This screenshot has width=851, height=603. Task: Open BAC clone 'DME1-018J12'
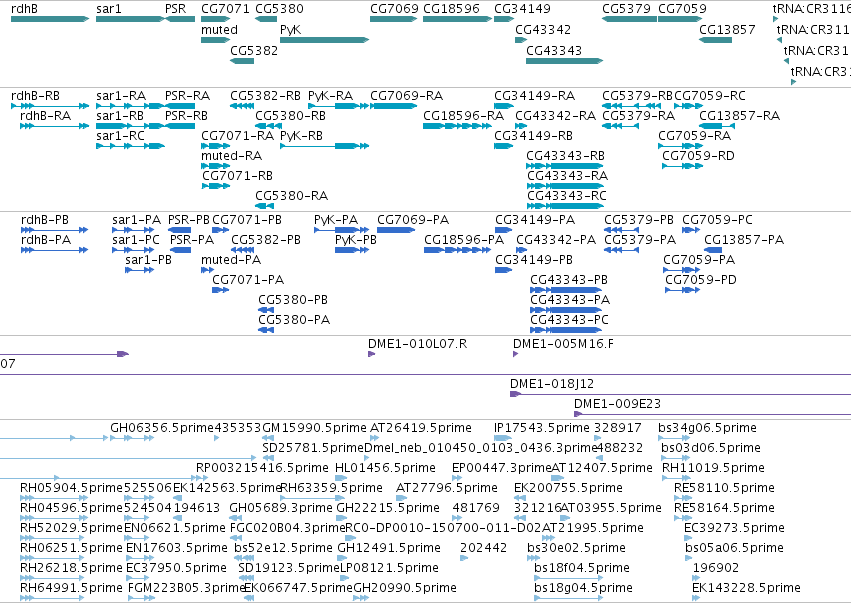pyautogui.click(x=551, y=384)
